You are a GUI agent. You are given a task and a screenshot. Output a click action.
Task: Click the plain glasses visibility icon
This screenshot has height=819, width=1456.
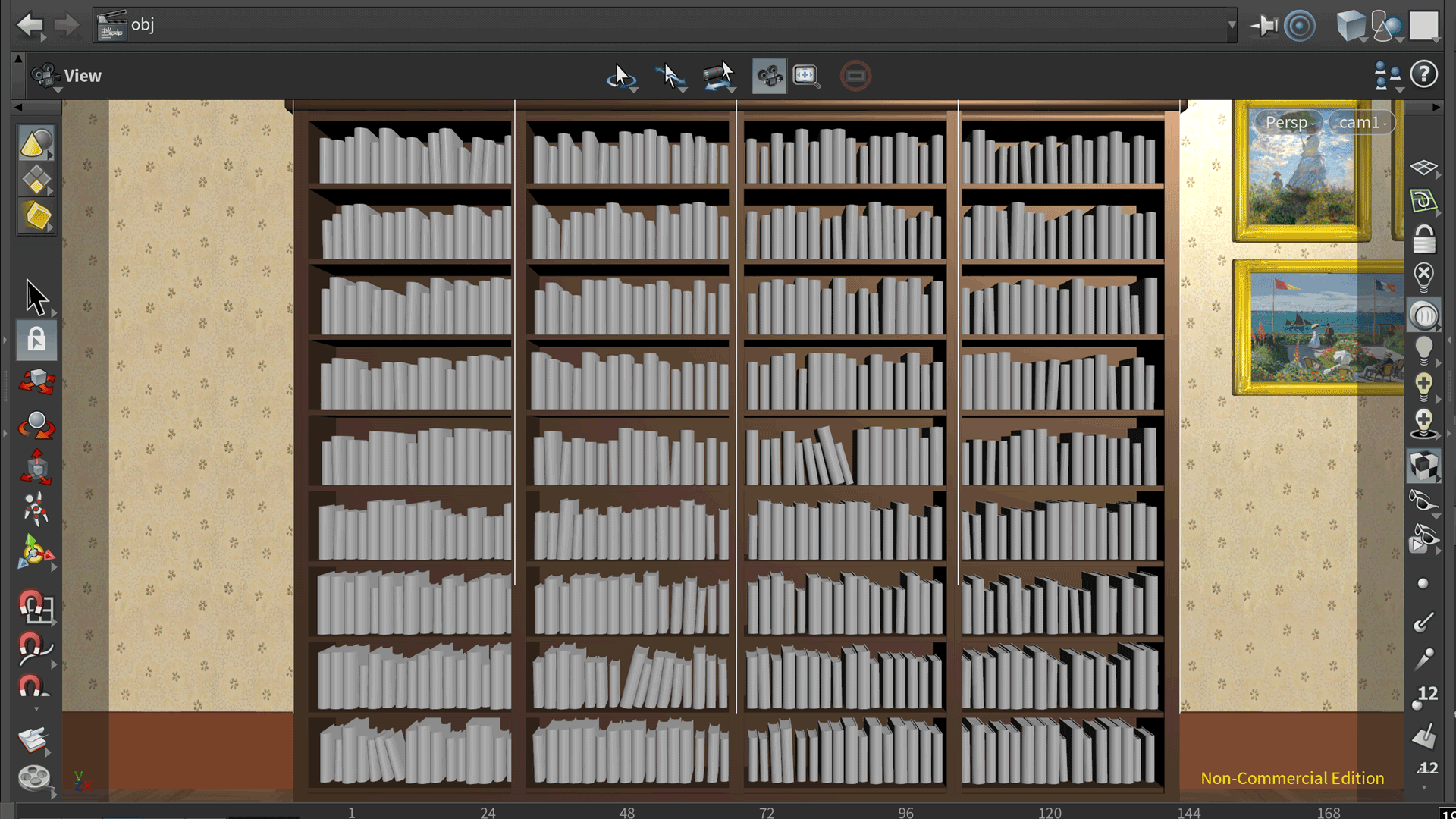point(1423,501)
